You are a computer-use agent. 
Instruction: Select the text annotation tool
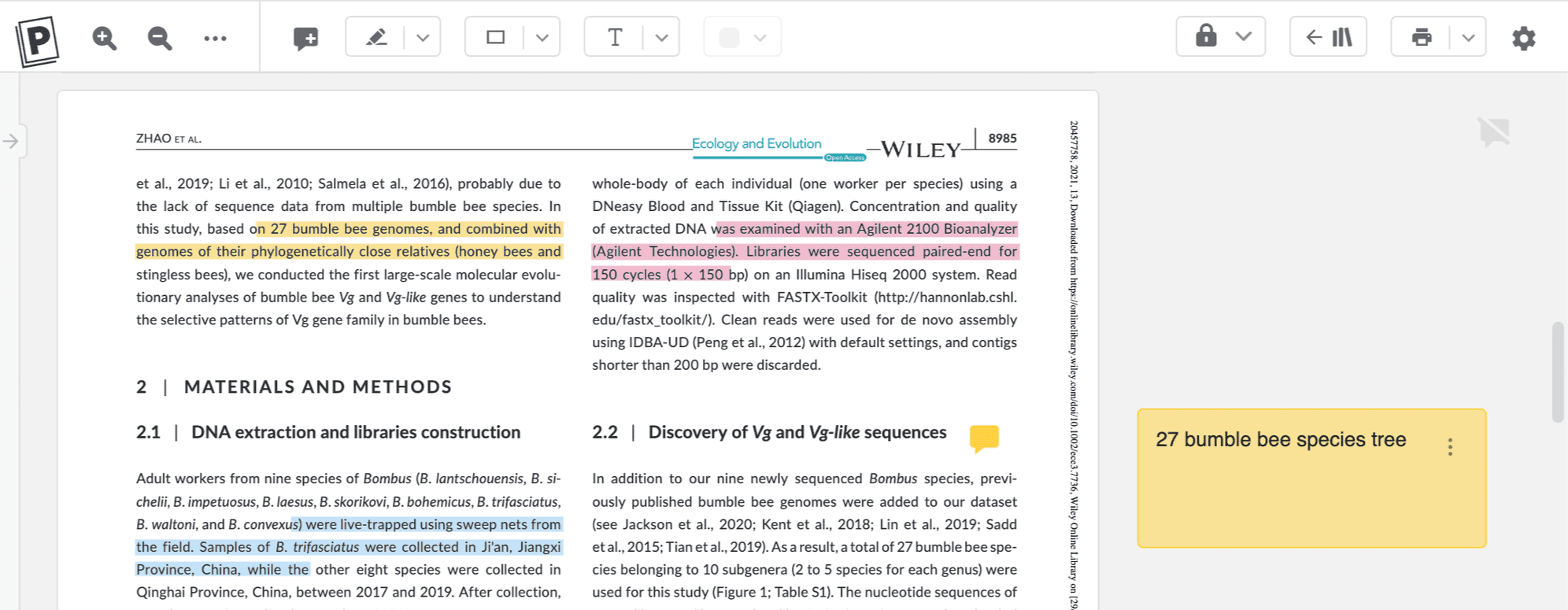point(615,37)
